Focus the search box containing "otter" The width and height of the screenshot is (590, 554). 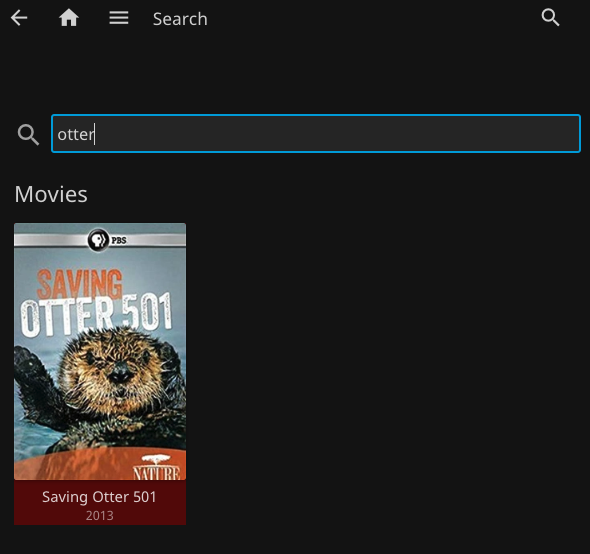click(x=316, y=134)
